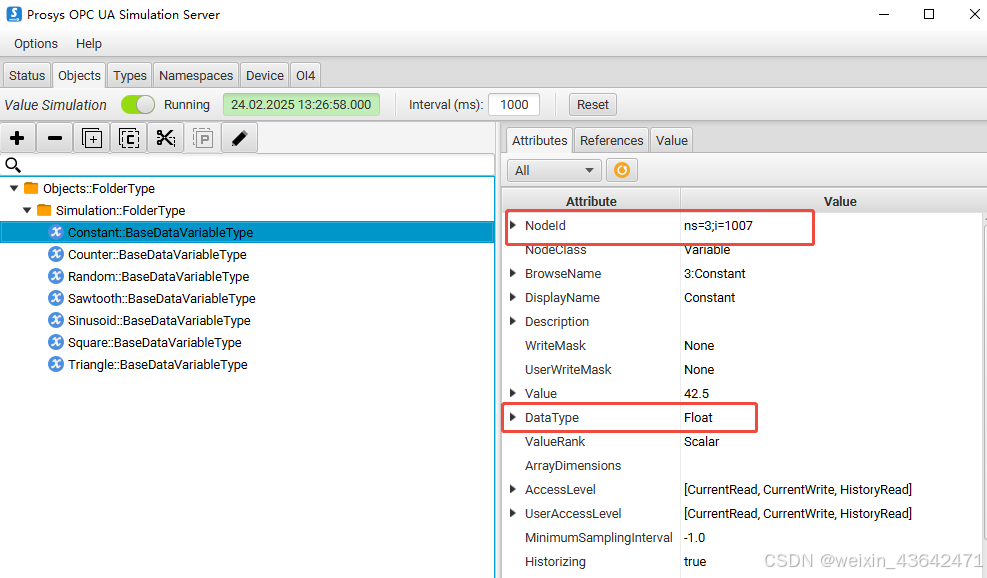The width and height of the screenshot is (987, 578).
Task: Select Counter::BaseDataVariableType tree row
Action: [x=247, y=254]
